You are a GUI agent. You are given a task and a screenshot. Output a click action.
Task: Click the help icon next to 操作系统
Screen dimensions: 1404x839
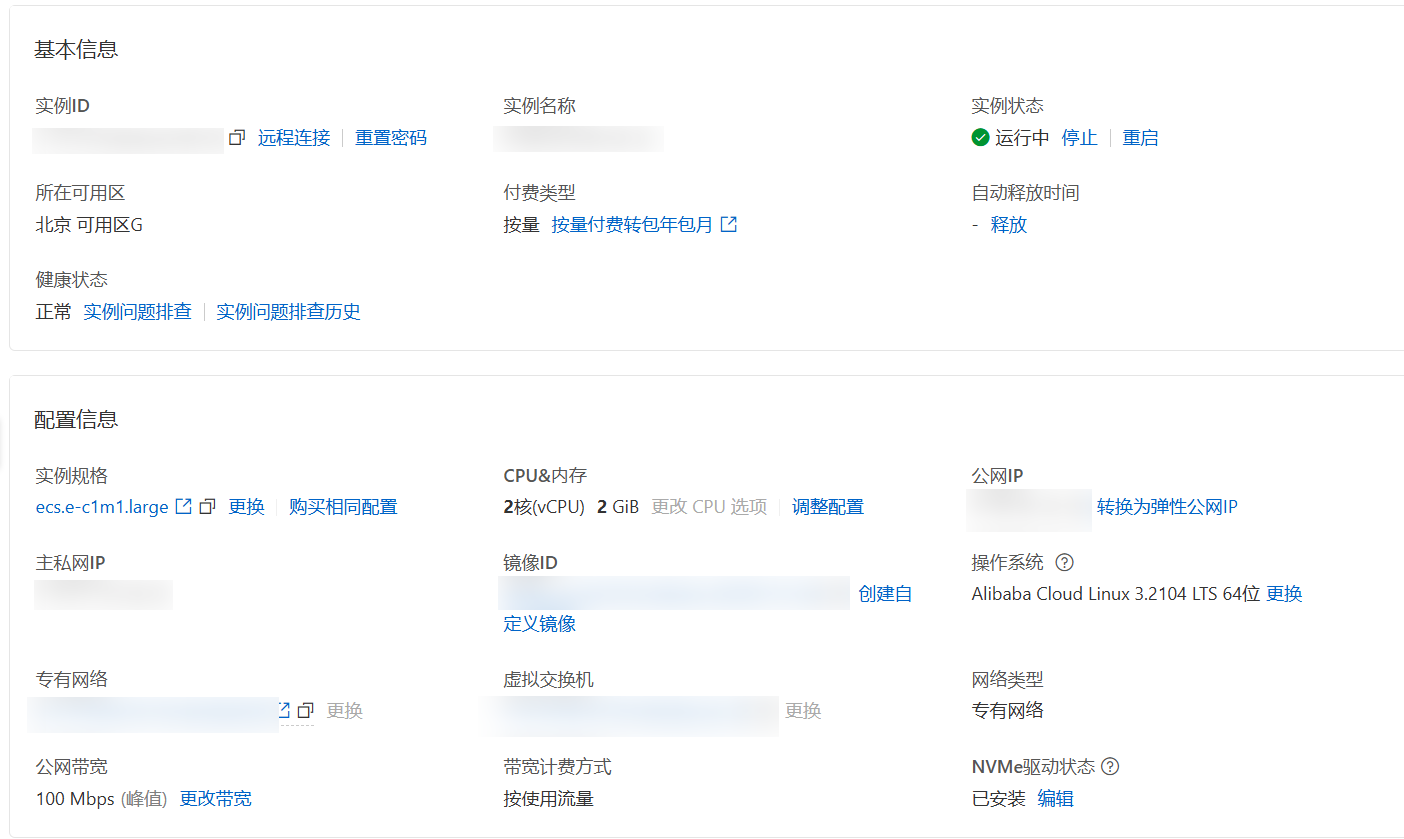(x=1064, y=563)
